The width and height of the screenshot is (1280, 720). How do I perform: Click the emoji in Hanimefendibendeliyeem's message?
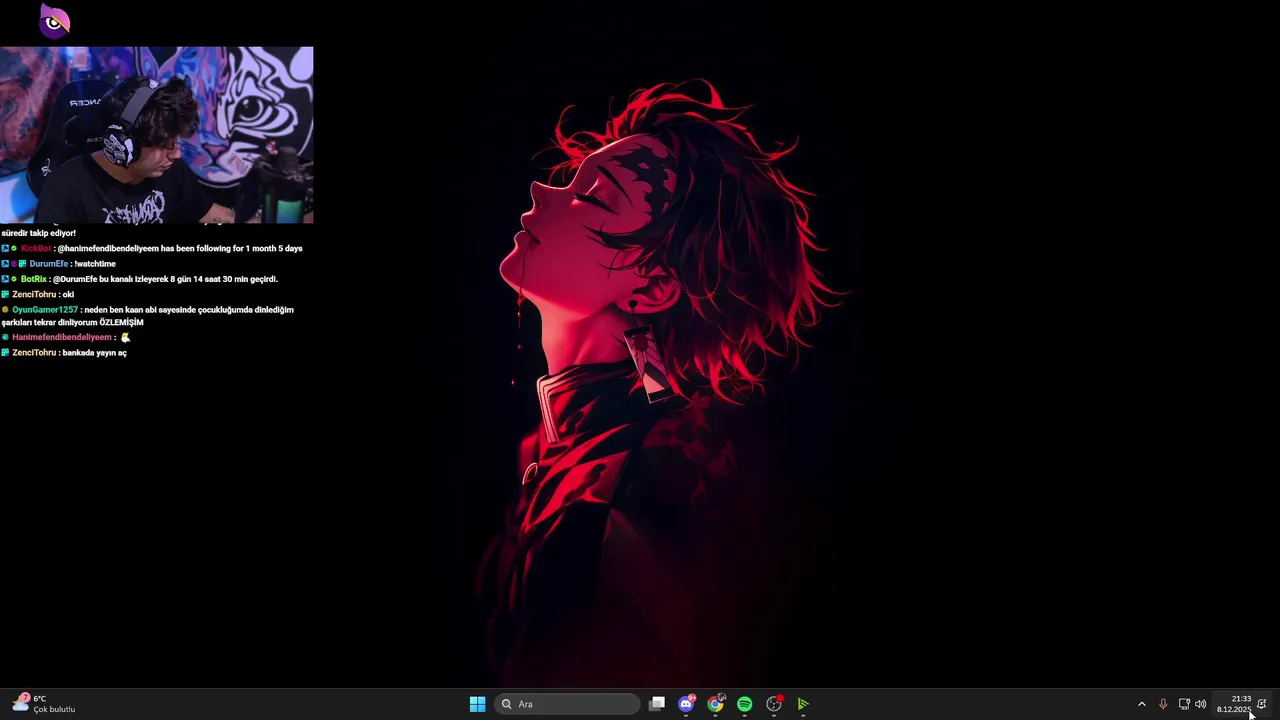[125, 337]
